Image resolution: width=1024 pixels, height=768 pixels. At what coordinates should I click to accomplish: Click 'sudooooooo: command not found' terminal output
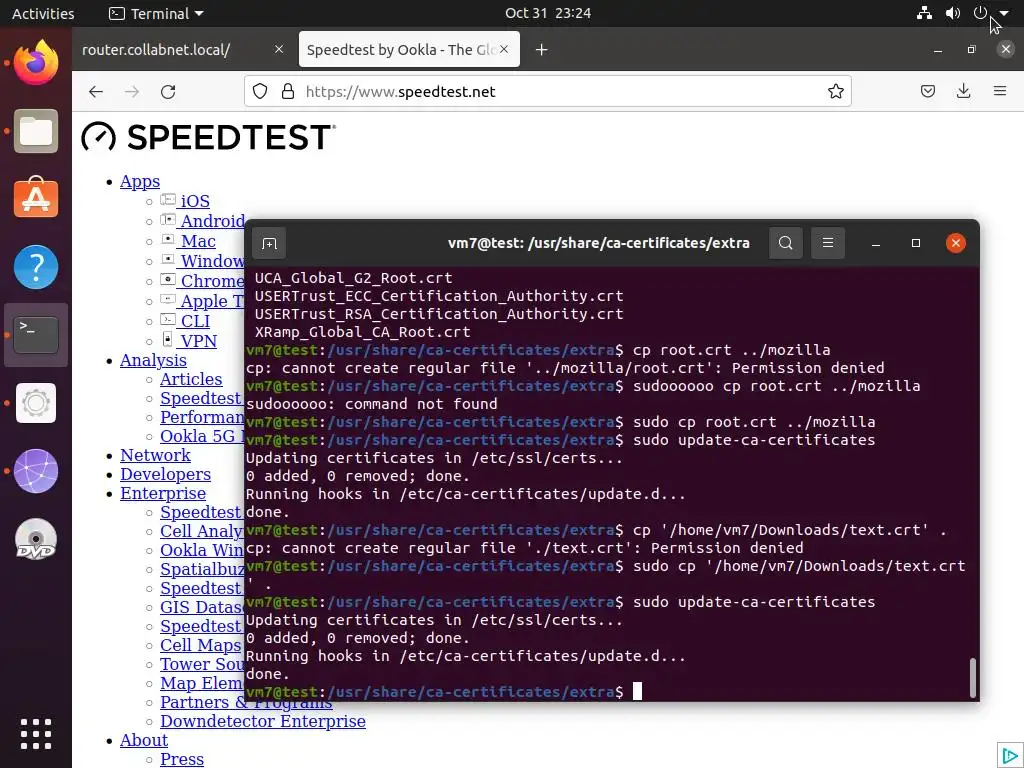coord(372,404)
